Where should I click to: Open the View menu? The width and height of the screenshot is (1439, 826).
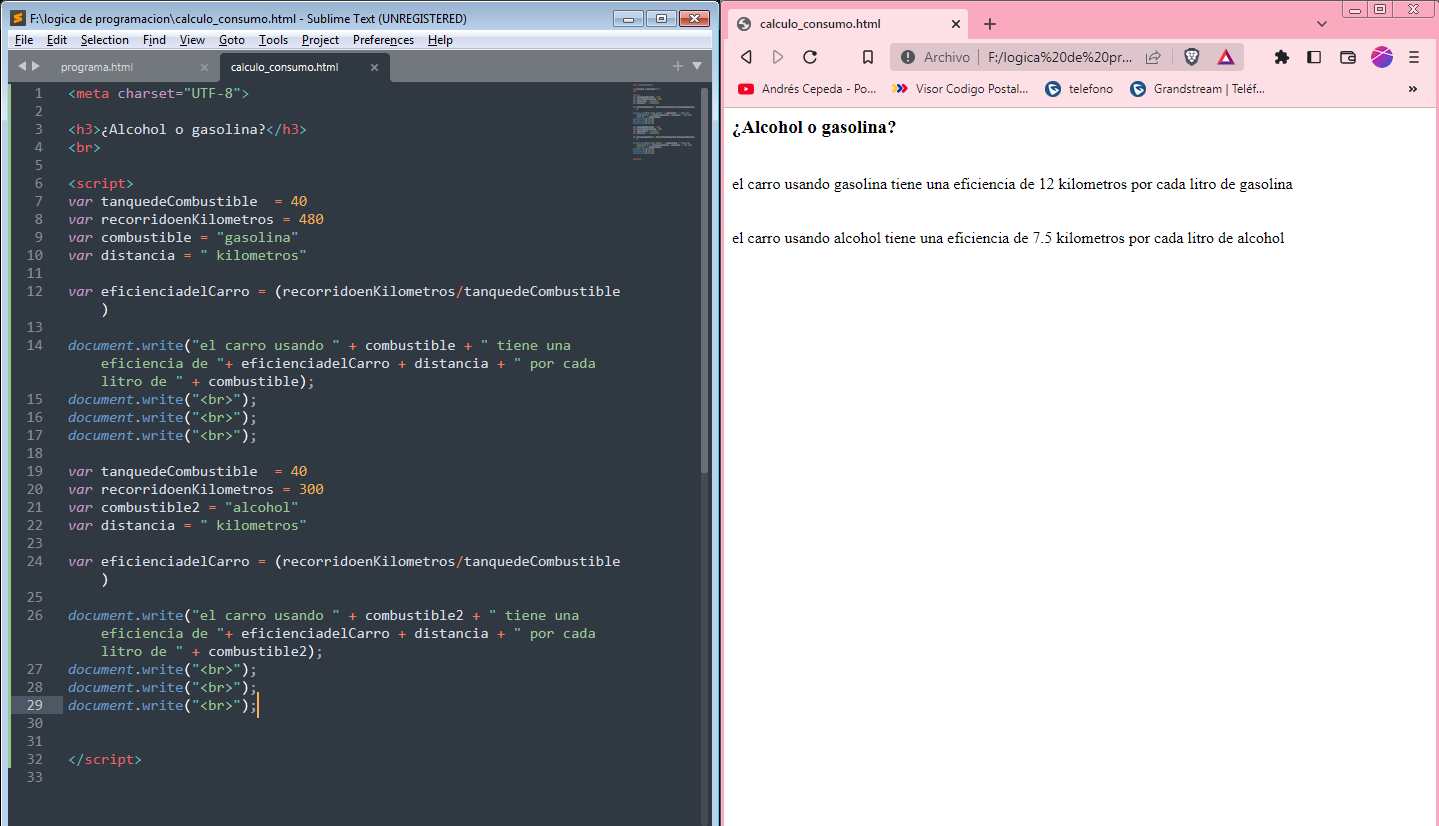click(x=192, y=40)
